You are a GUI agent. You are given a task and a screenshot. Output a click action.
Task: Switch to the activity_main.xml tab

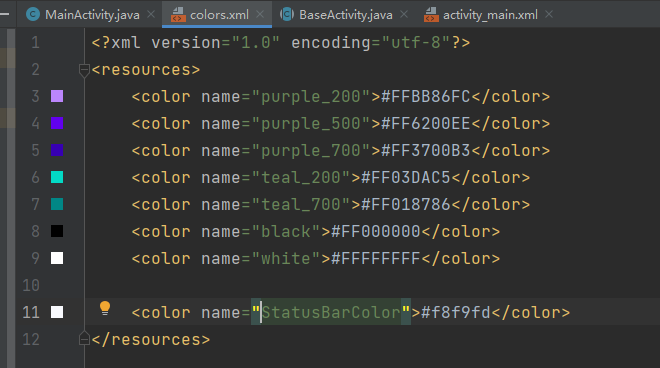490,15
